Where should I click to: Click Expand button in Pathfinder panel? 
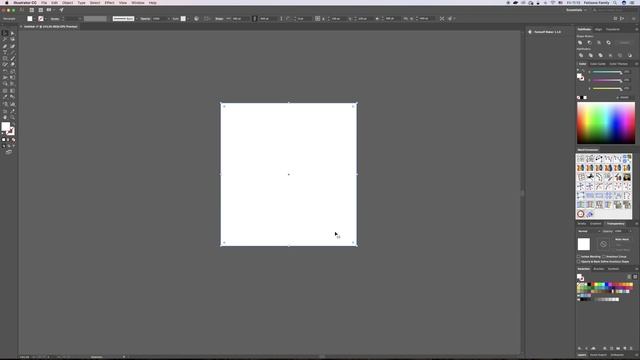tap(624, 42)
